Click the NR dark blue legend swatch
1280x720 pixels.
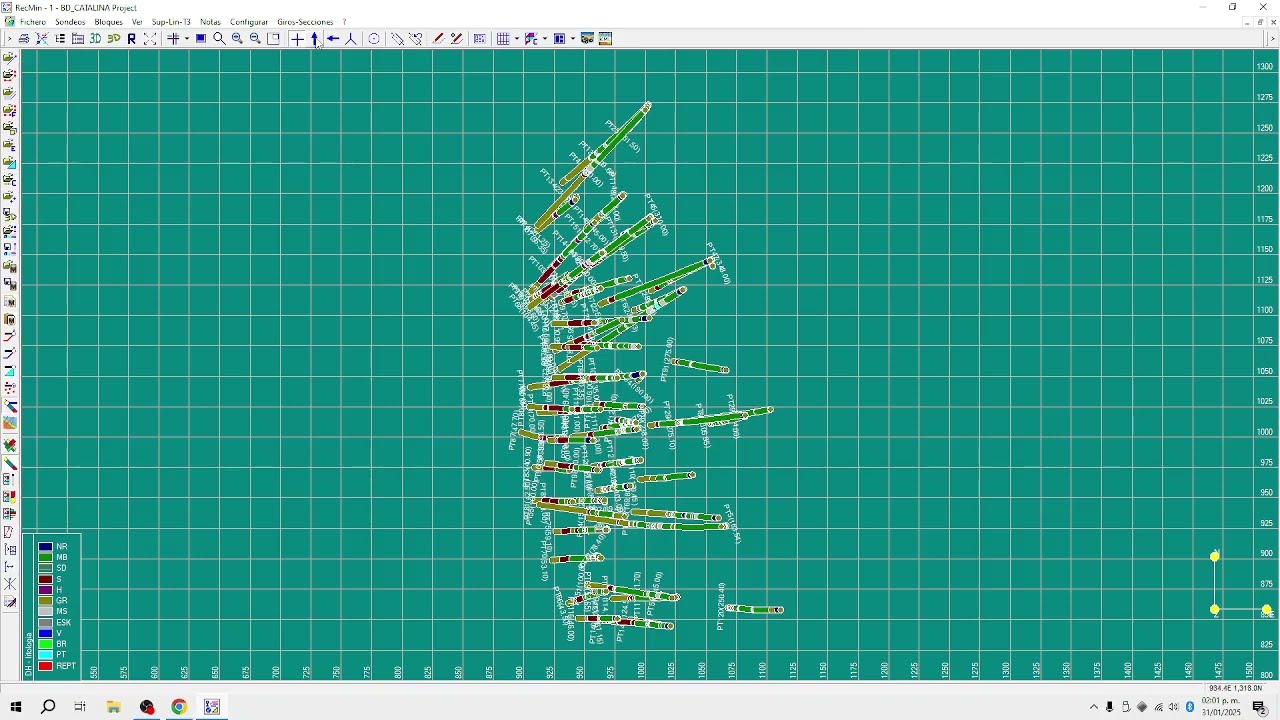click(x=45, y=547)
